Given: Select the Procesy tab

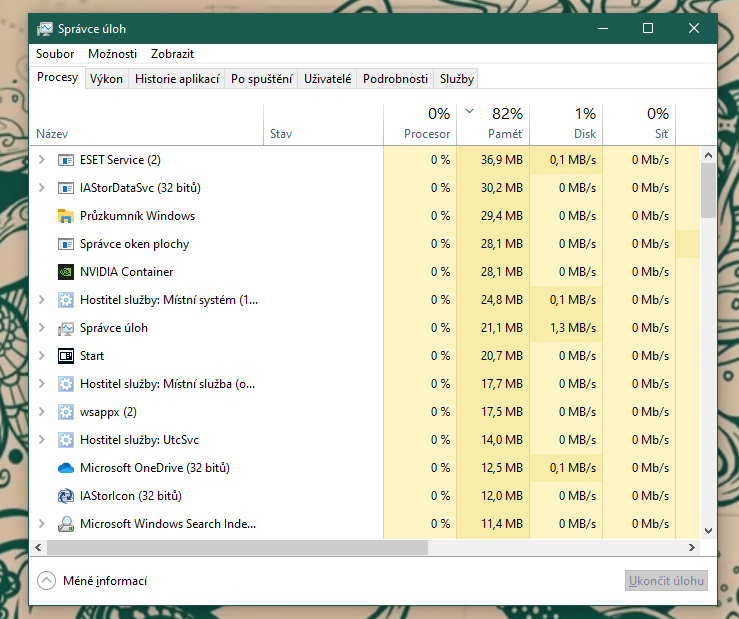Looking at the screenshot, I should 57,77.
